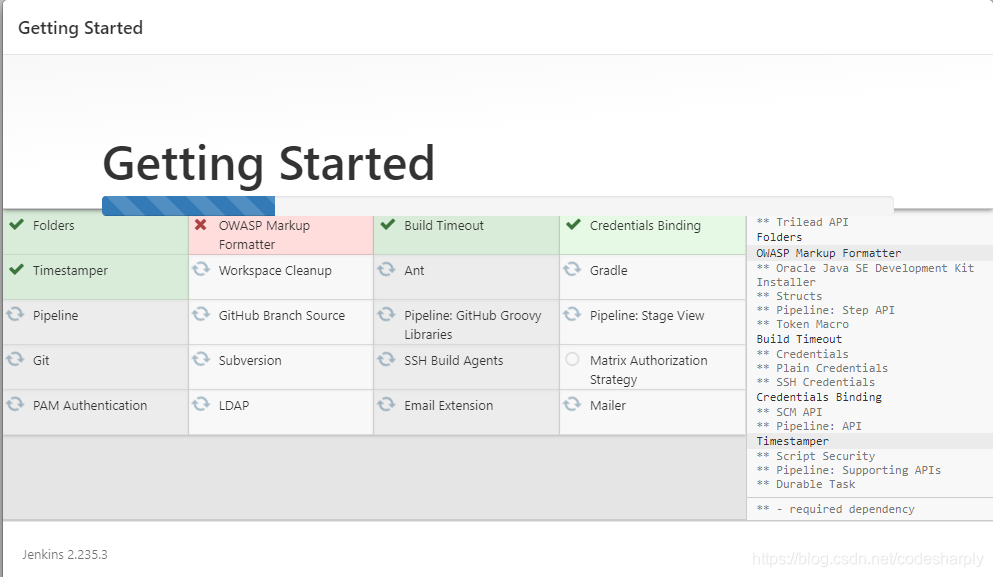The width and height of the screenshot is (993, 577).
Task: Click the sync icon beside Pipeline: GitHub Groovy Libraries
Action: (x=386, y=314)
